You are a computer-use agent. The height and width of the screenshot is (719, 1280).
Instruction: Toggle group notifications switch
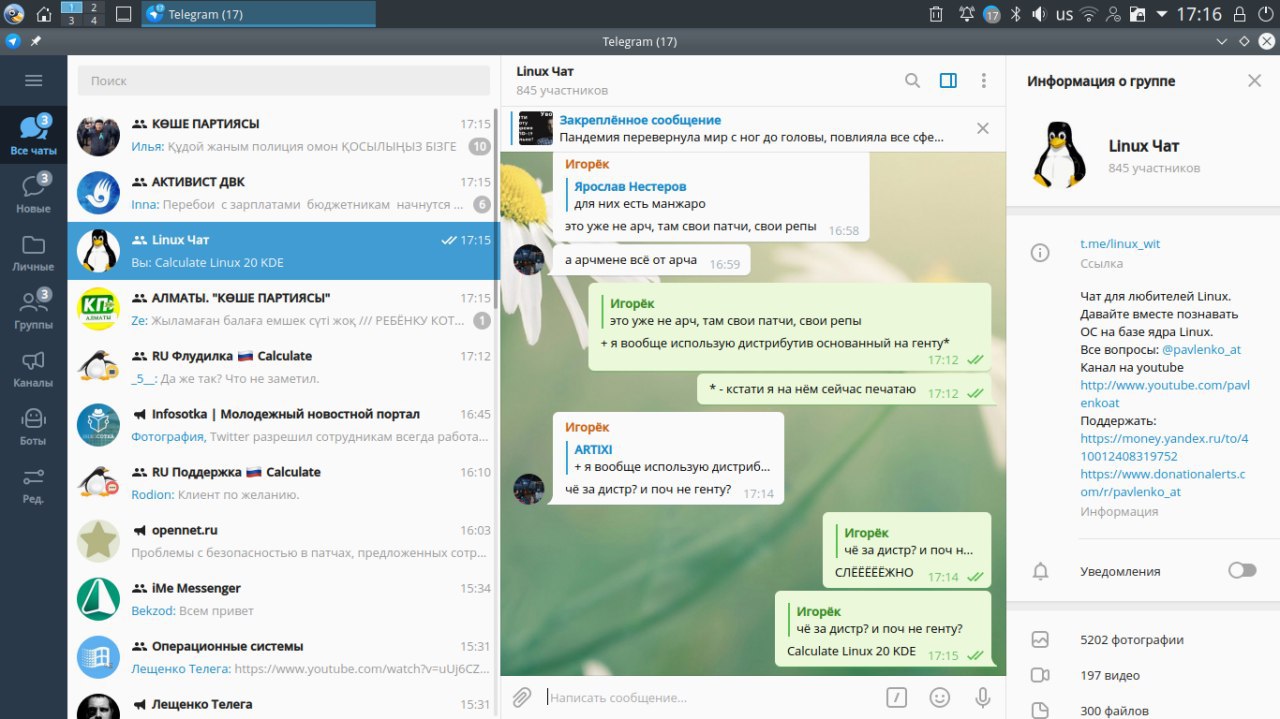pyautogui.click(x=1242, y=570)
